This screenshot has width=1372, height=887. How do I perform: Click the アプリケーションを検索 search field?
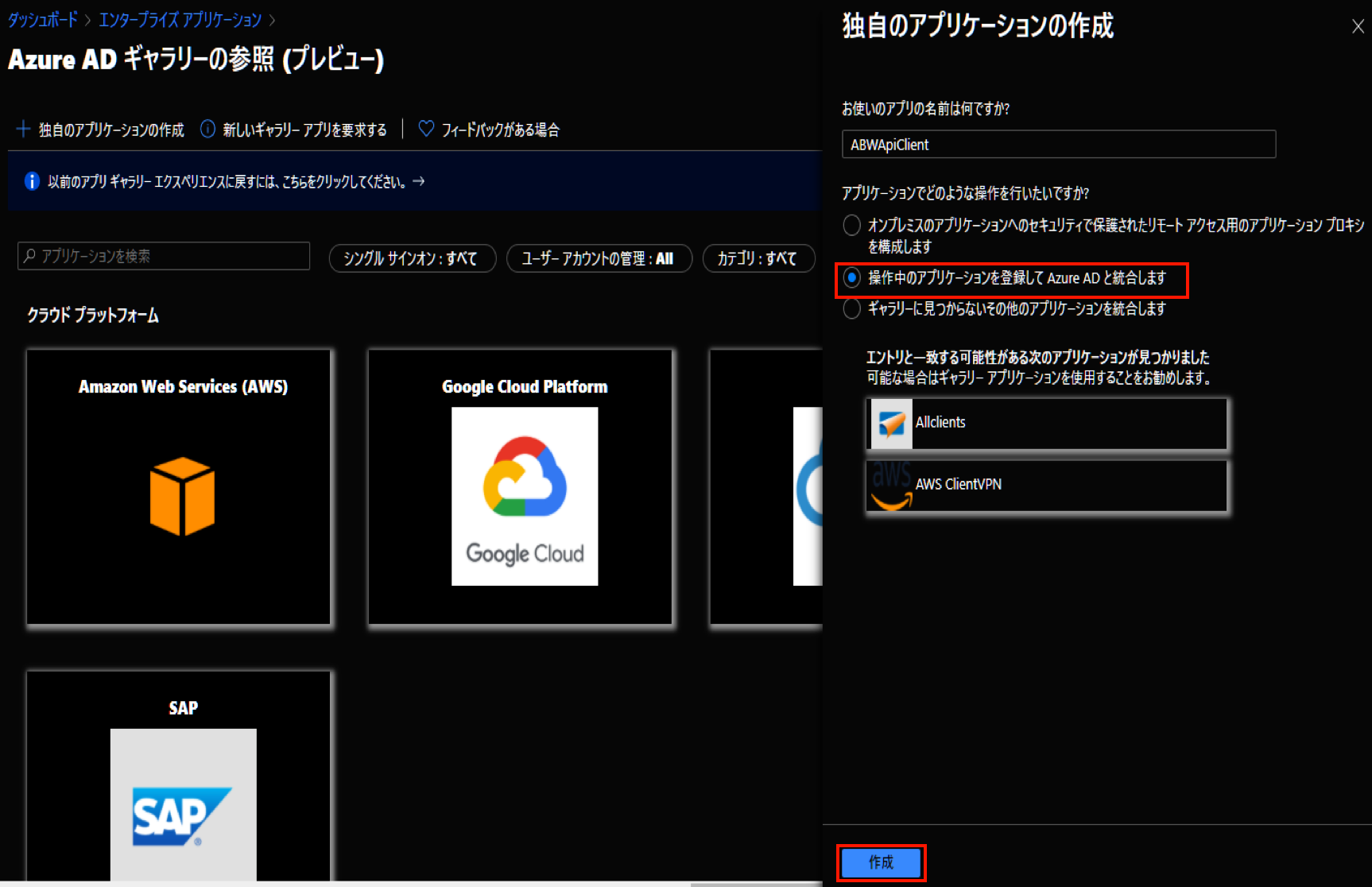[164, 256]
